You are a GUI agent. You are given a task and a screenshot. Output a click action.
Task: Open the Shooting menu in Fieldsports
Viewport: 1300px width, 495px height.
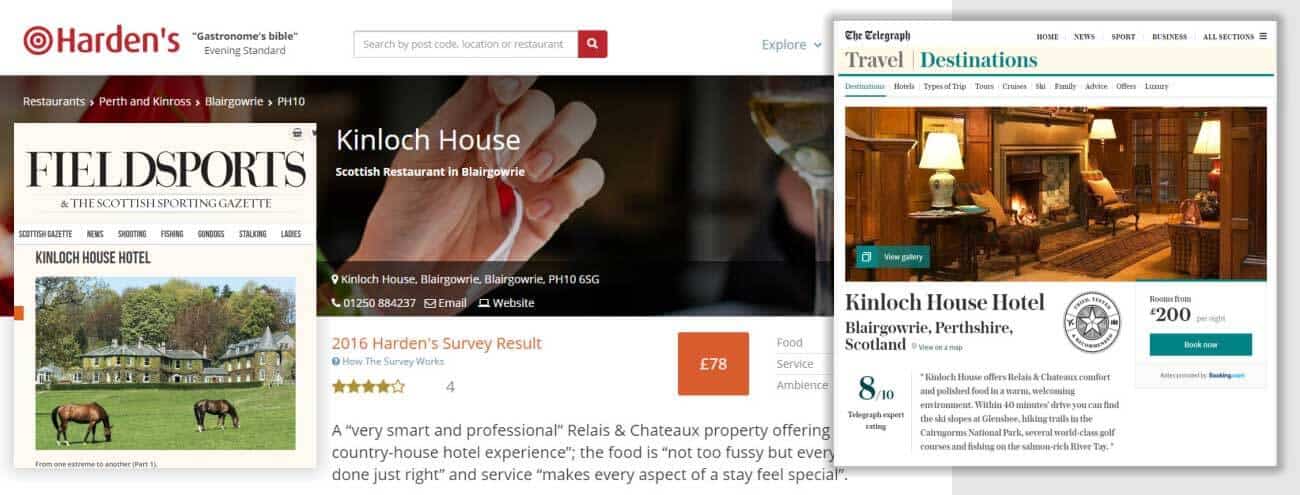pyautogui.click(x=132, y=234)
